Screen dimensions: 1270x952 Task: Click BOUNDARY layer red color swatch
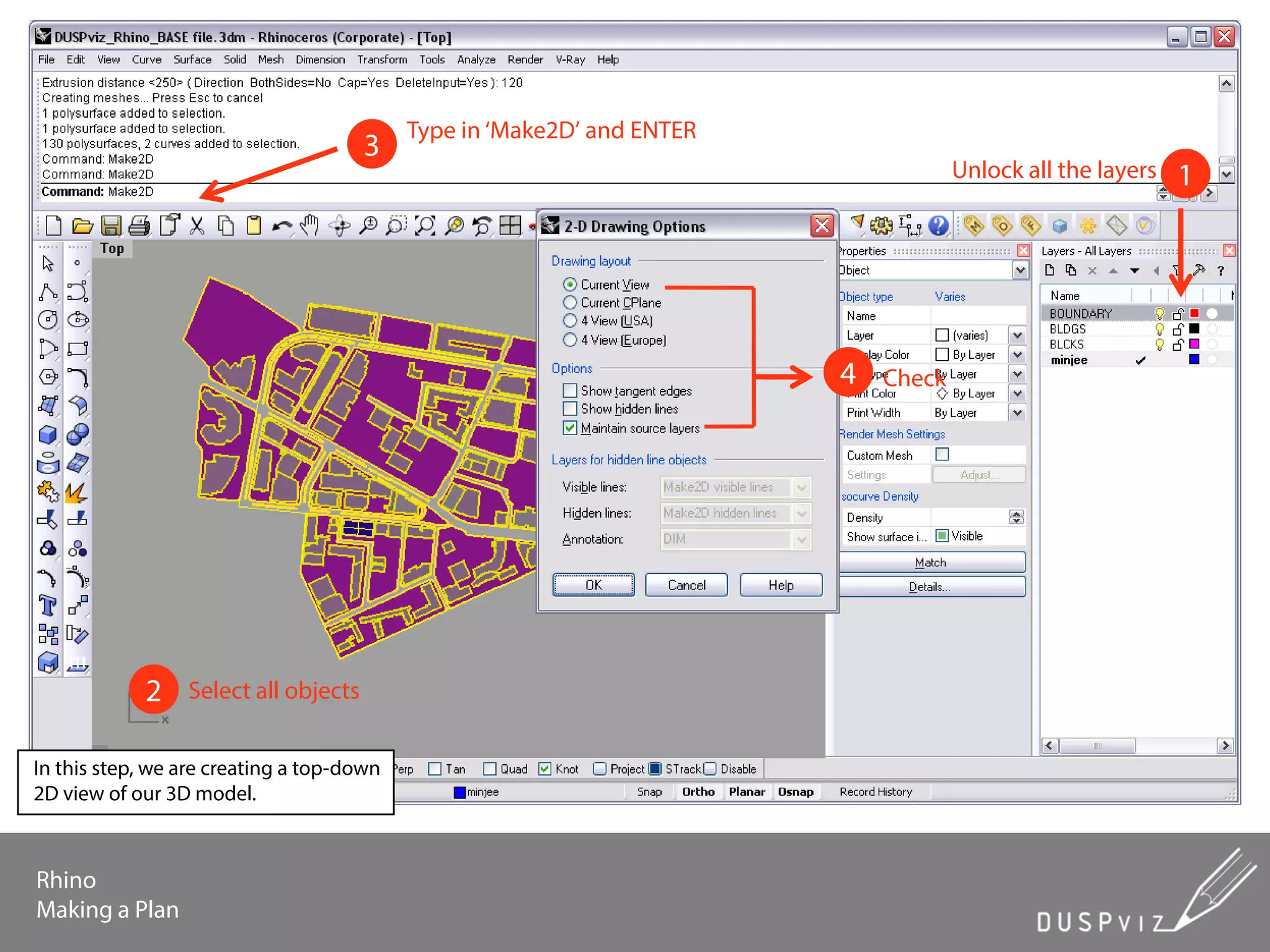[x=1194, y=314]
